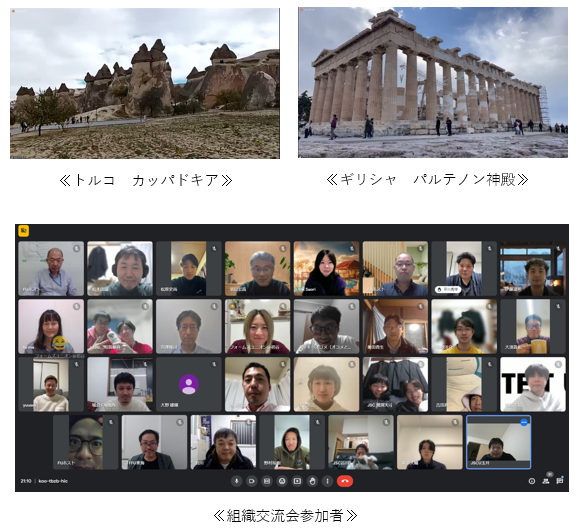The height and width of the screenshot is (531, 582).
Task: Show the participants list people icon
Action: click(546, 481)
